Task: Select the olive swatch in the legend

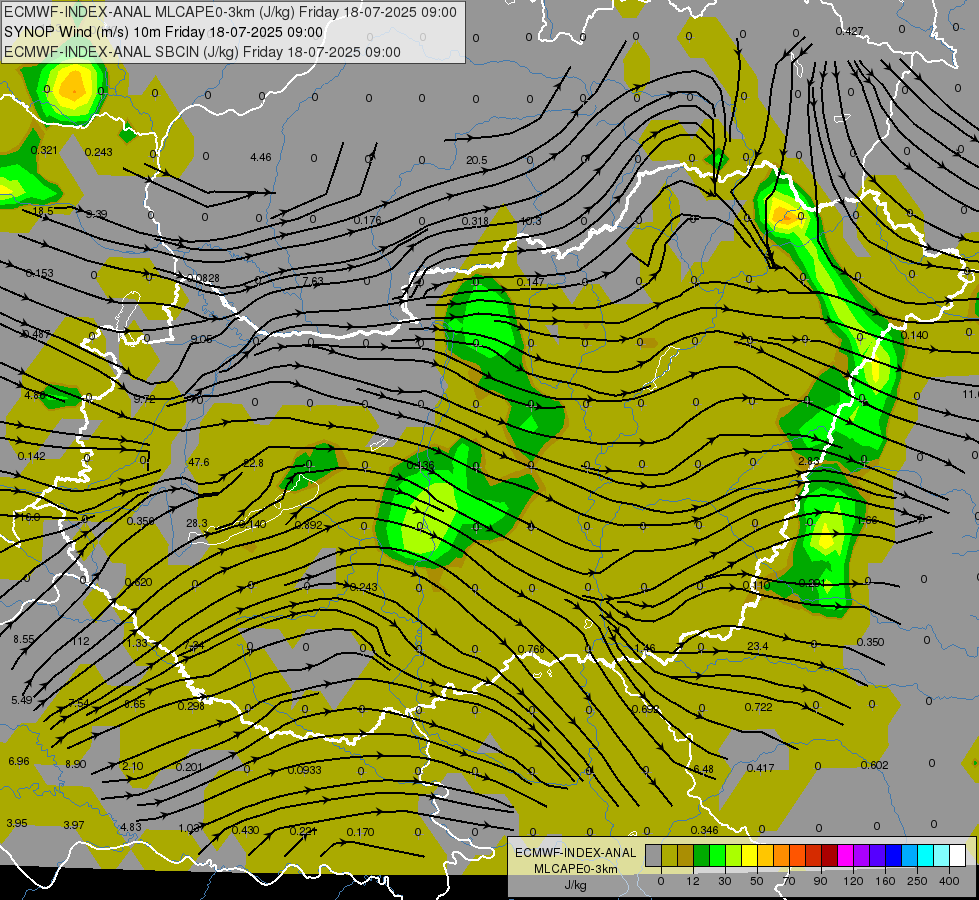Action: (x=669, y=856)
